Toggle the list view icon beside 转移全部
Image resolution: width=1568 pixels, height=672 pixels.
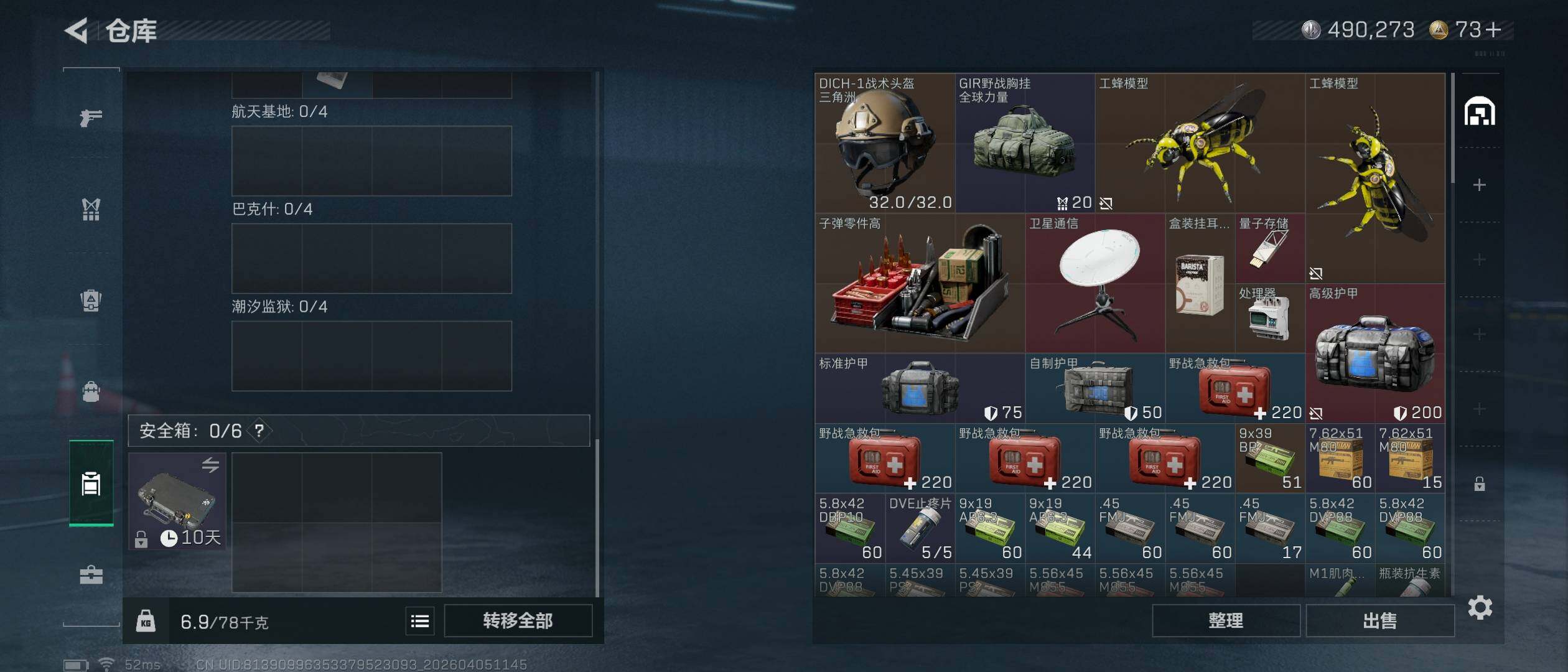click(x=420, y=621)
